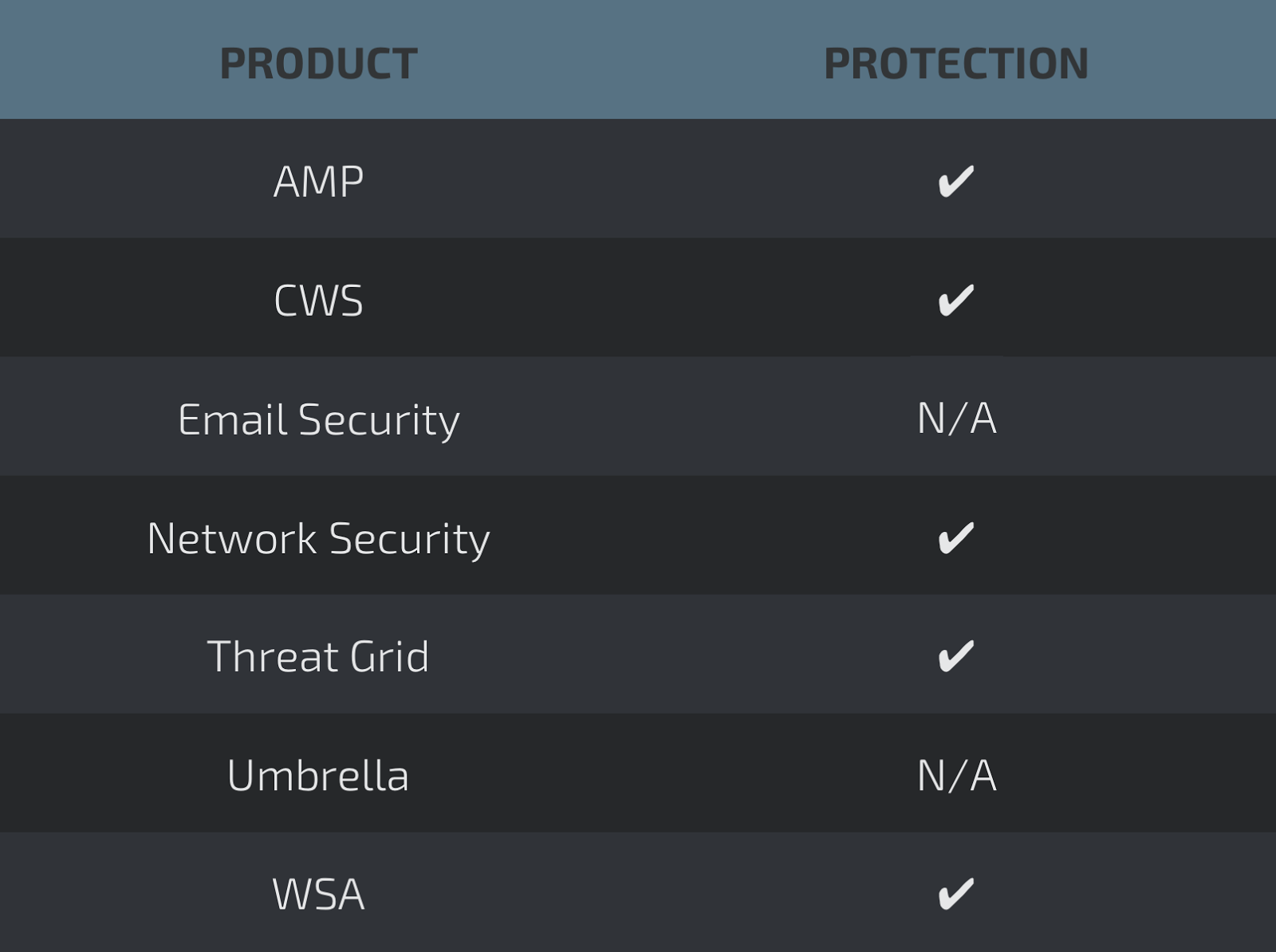This screenshot has height=952, width=1276.
Task: Click the WSA protection checkmark
Action: coord(955,894)
